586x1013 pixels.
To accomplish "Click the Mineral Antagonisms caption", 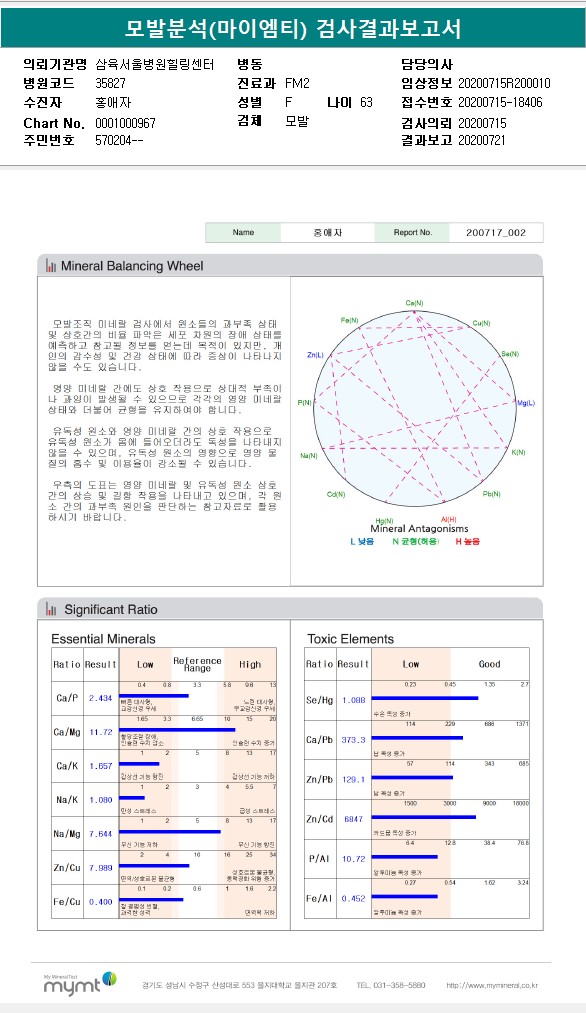I will point(419,528).
